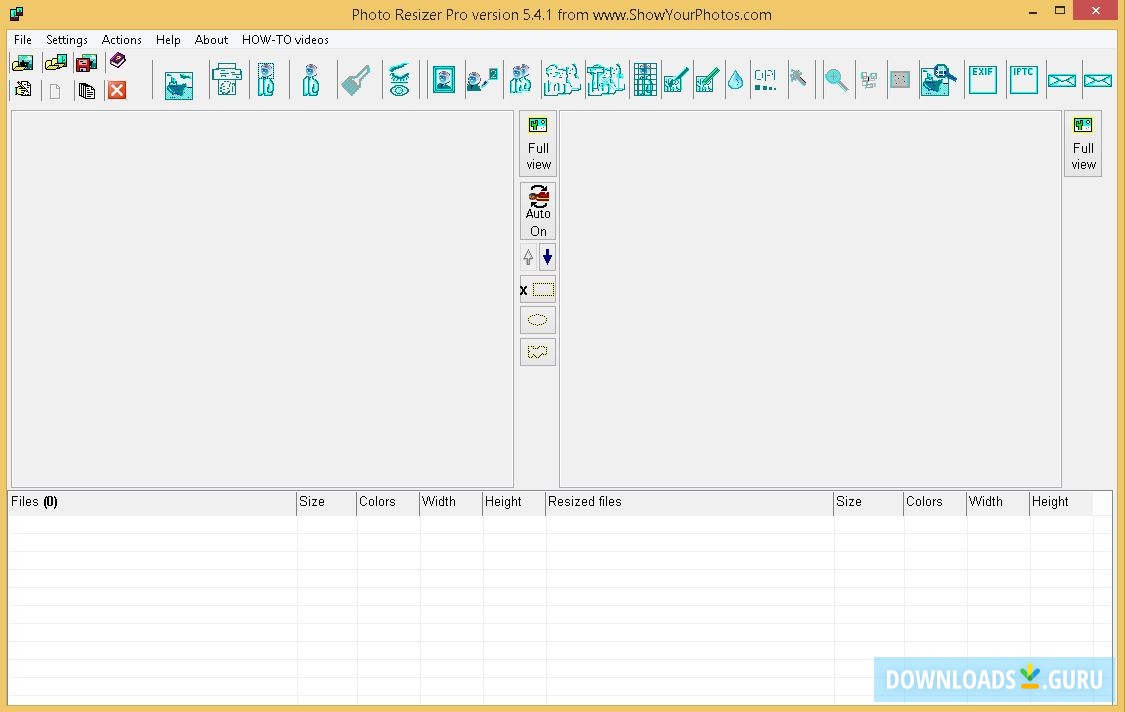Click the small connected windows icon
Viewport: 1125px width, 712px height.
[869, 80]
